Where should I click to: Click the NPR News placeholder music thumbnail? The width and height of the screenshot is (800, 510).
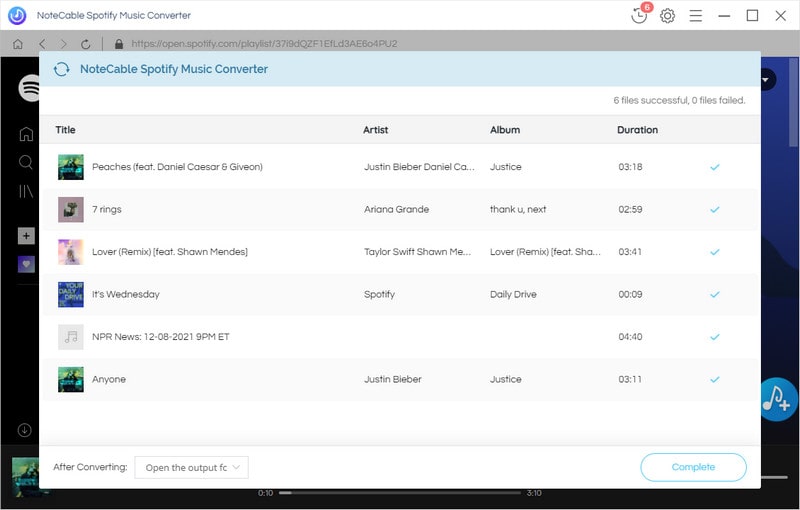(x=71, y=337)
